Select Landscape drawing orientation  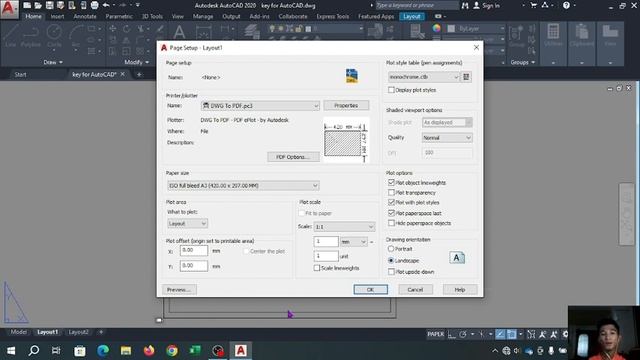391,260
